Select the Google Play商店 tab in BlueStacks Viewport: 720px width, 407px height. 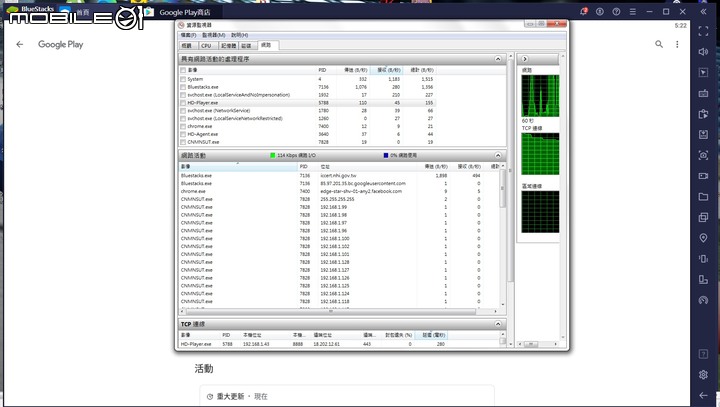(x=179, y=12)
